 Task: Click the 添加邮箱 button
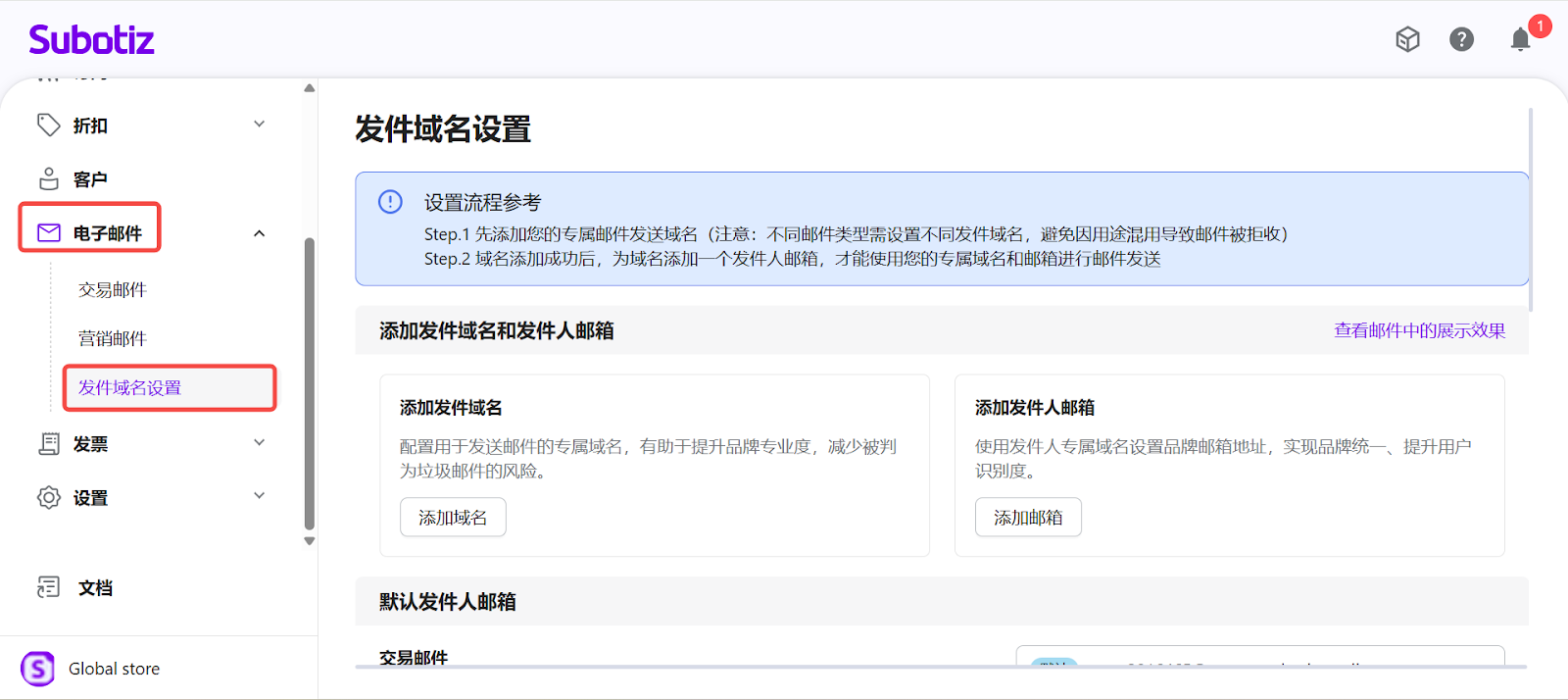[x=1028, y=518]
